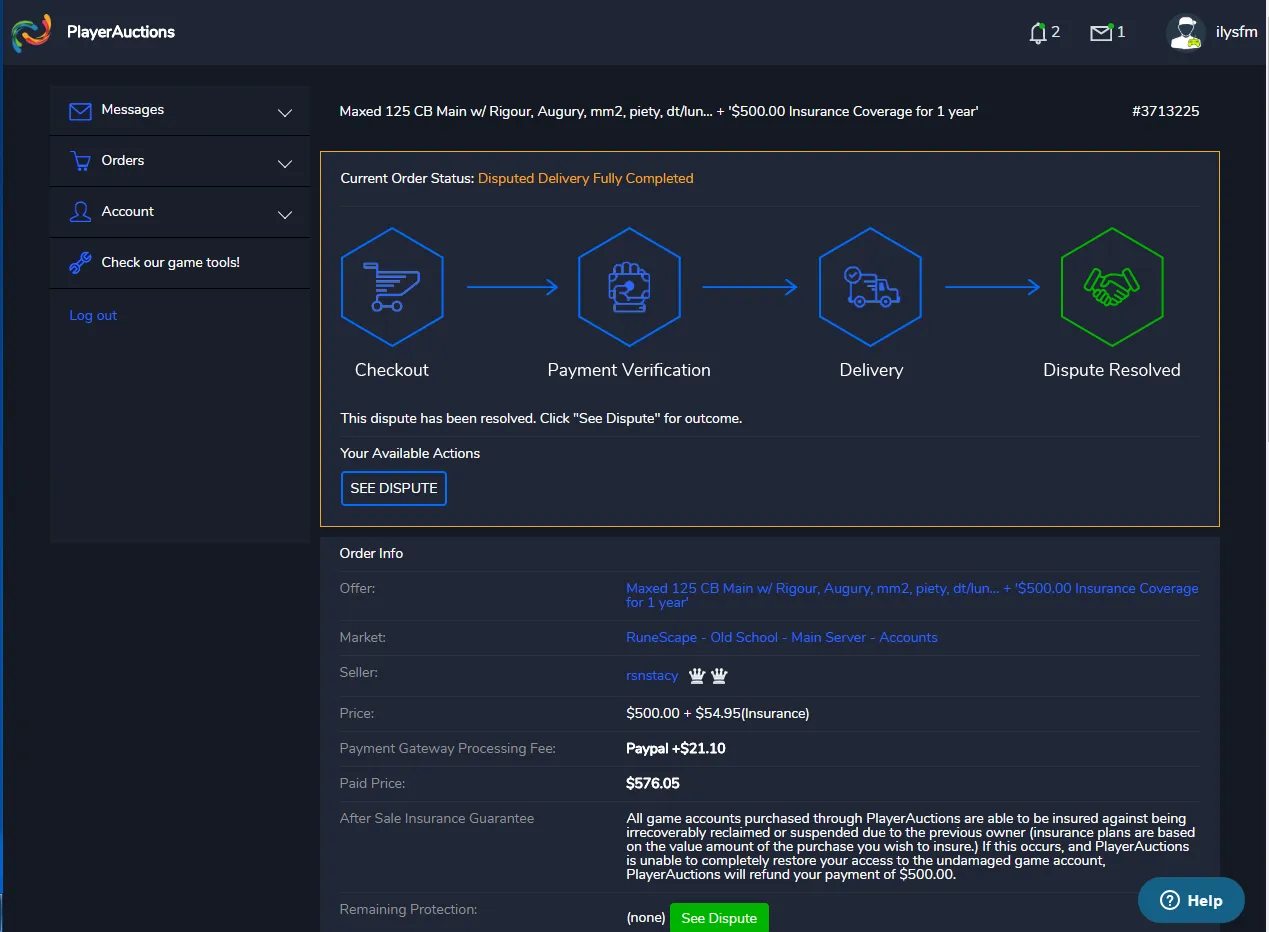
Task: Click order number #3713225
Action: pos(1166,111)
